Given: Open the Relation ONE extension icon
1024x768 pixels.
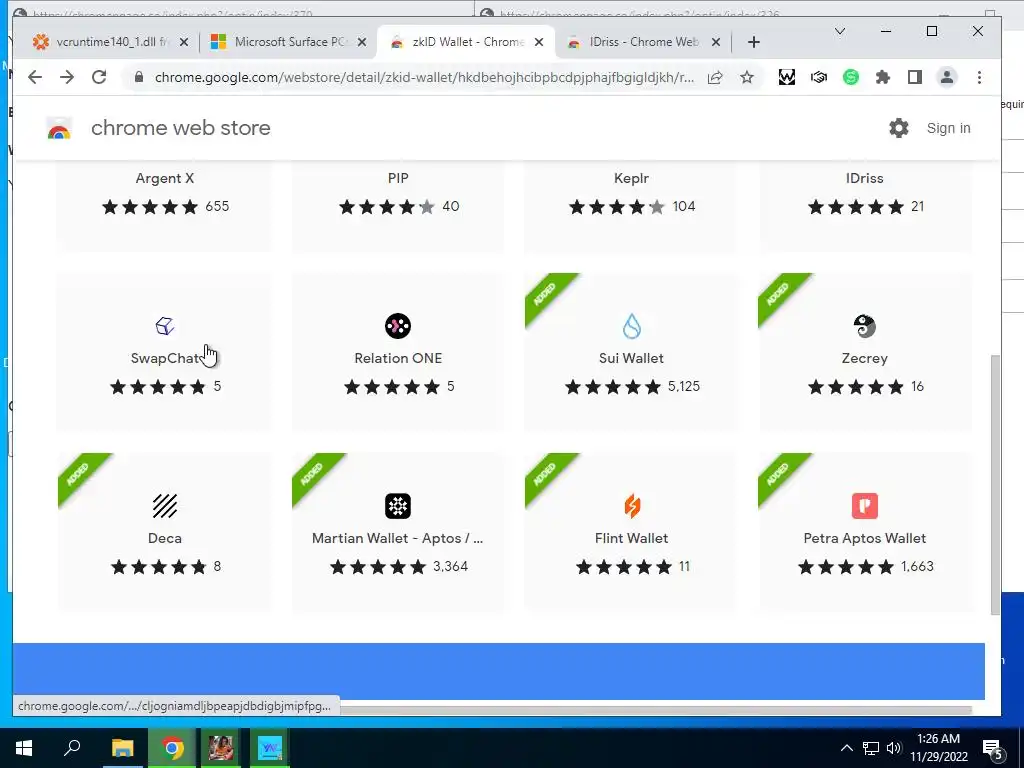Looking at the screenshot, I should (x=398, y=325).
